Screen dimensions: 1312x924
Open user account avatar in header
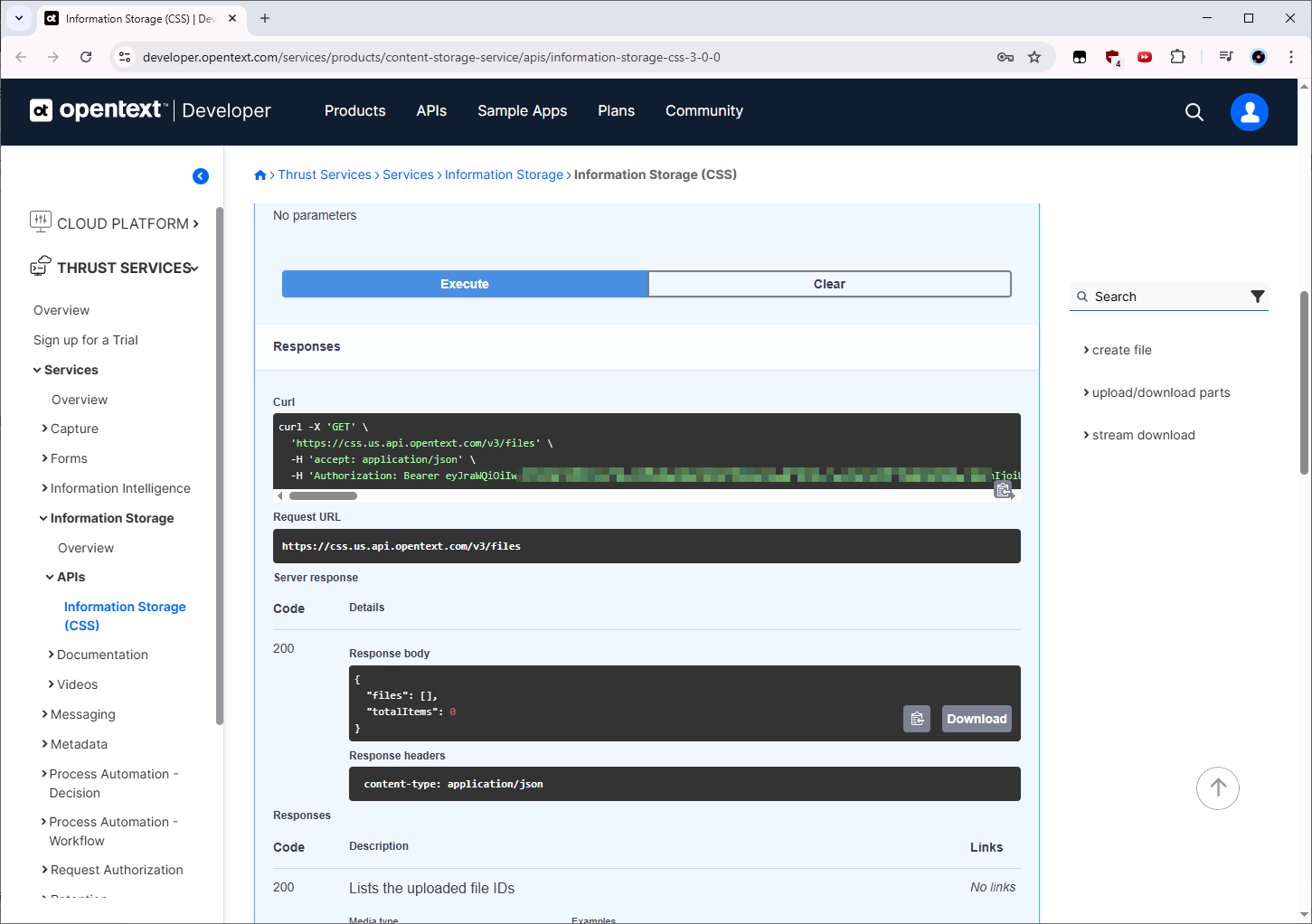click(x=1250, y=112)
